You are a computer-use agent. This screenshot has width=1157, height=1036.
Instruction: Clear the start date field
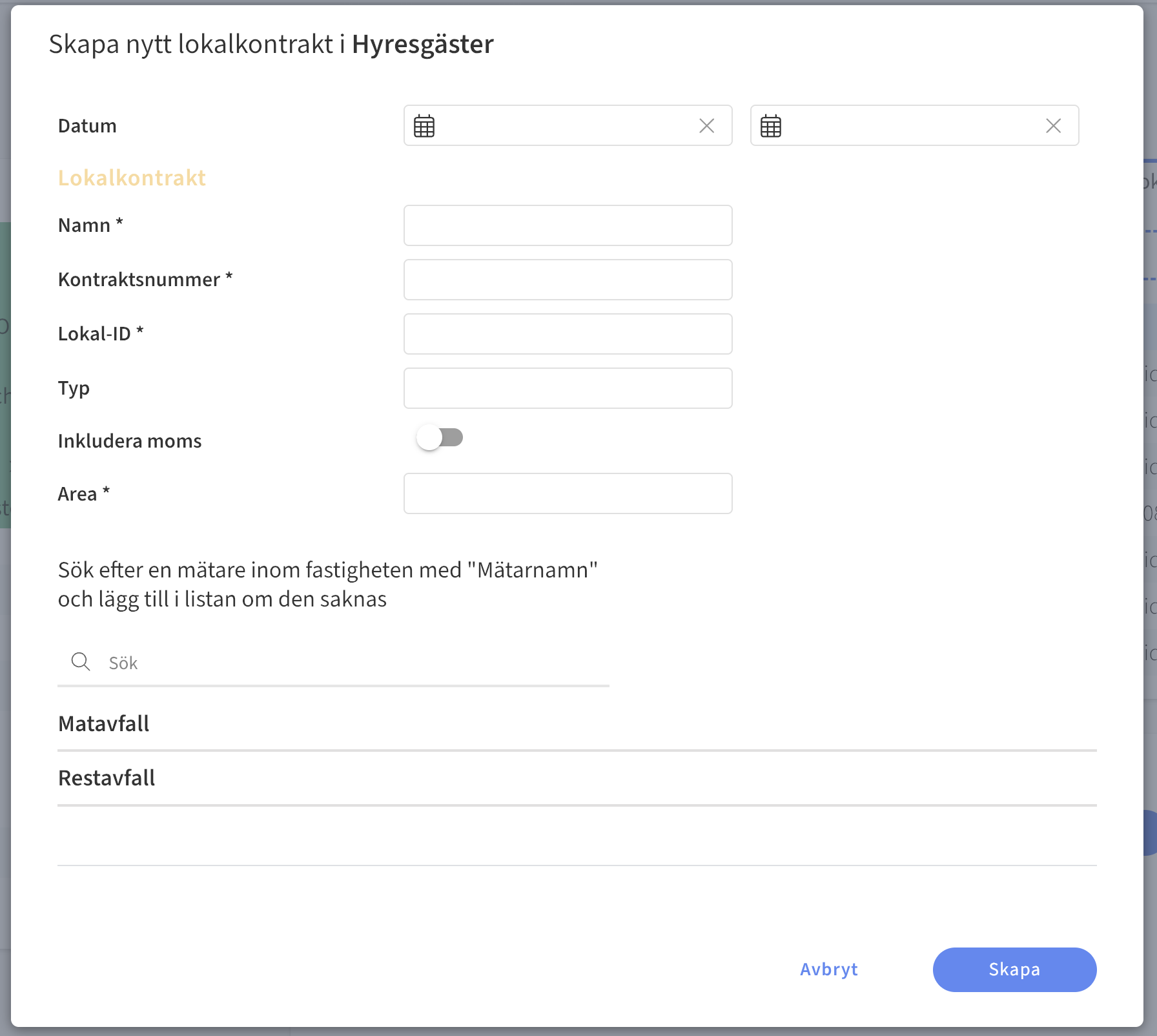pos(707,126)
